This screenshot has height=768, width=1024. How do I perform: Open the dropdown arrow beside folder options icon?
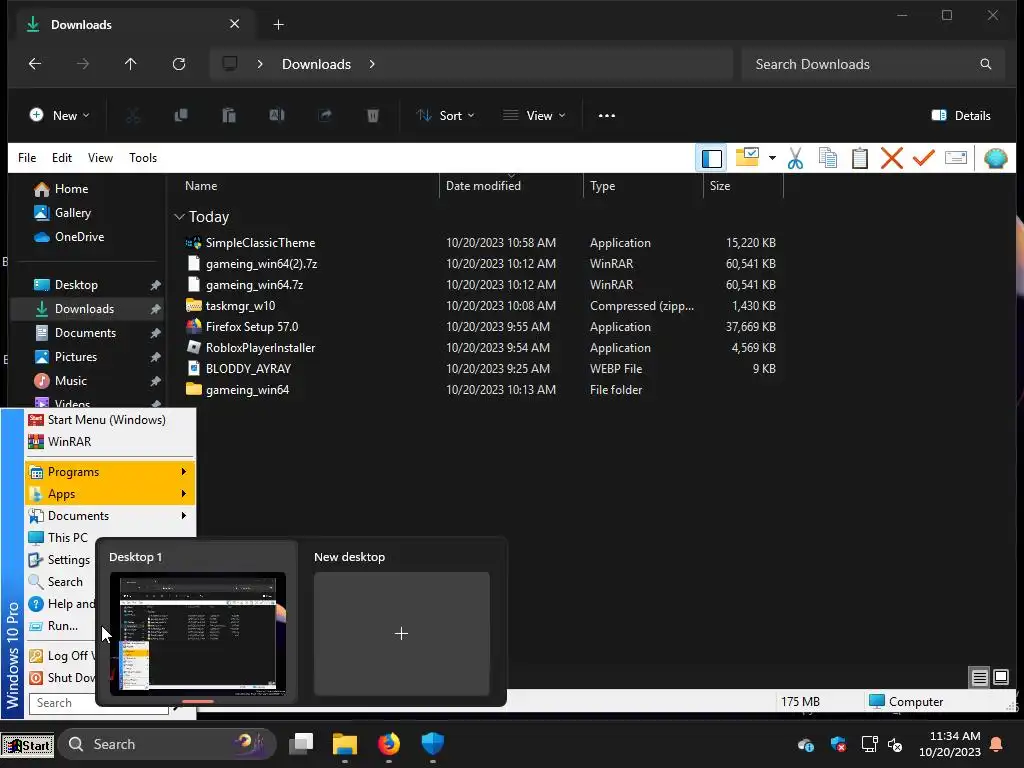point(772,158)
